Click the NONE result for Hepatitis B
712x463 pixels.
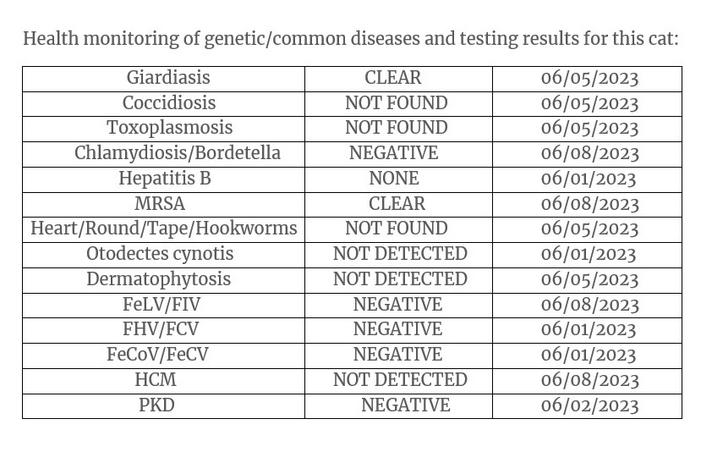tap(394, 178)
